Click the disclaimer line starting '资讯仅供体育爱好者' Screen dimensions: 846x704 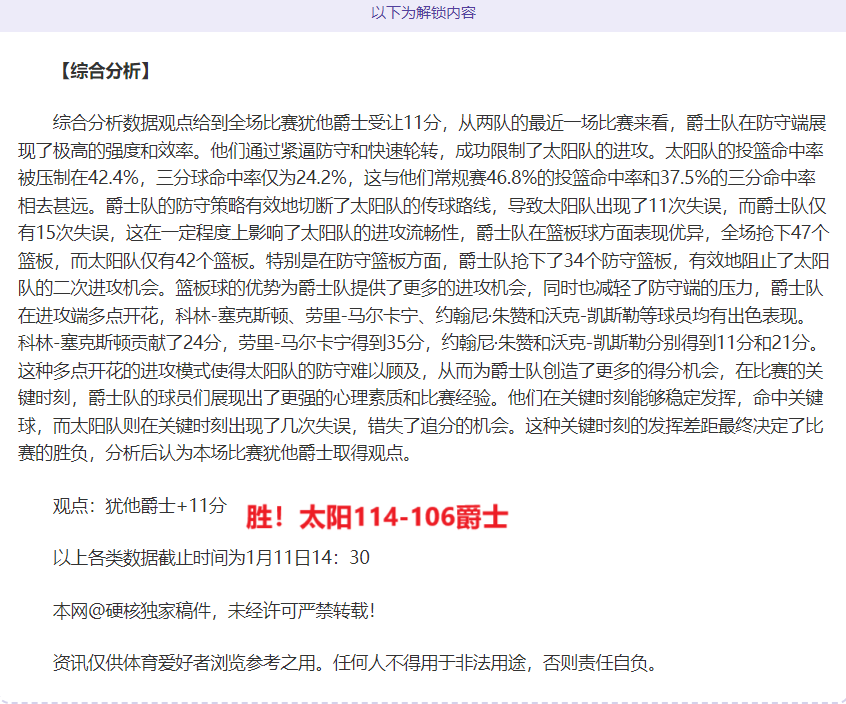pos(356,662)
